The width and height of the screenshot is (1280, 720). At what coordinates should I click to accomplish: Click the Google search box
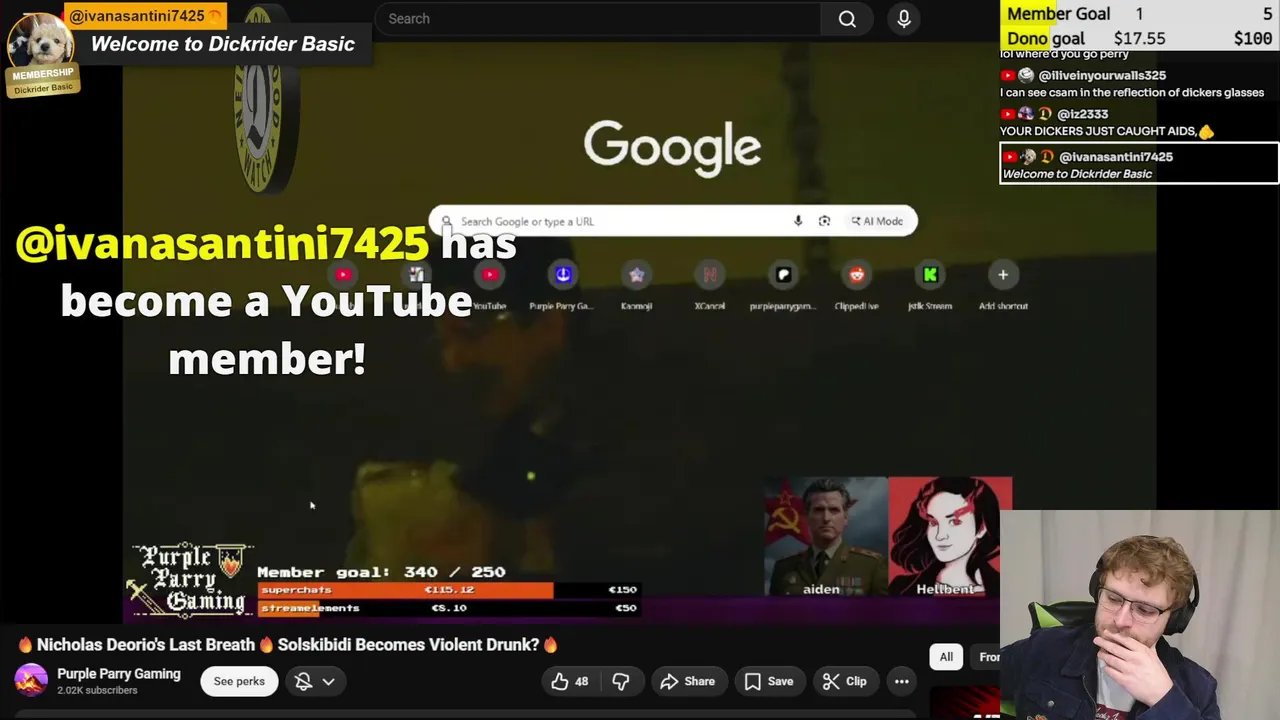click(672, 221)
